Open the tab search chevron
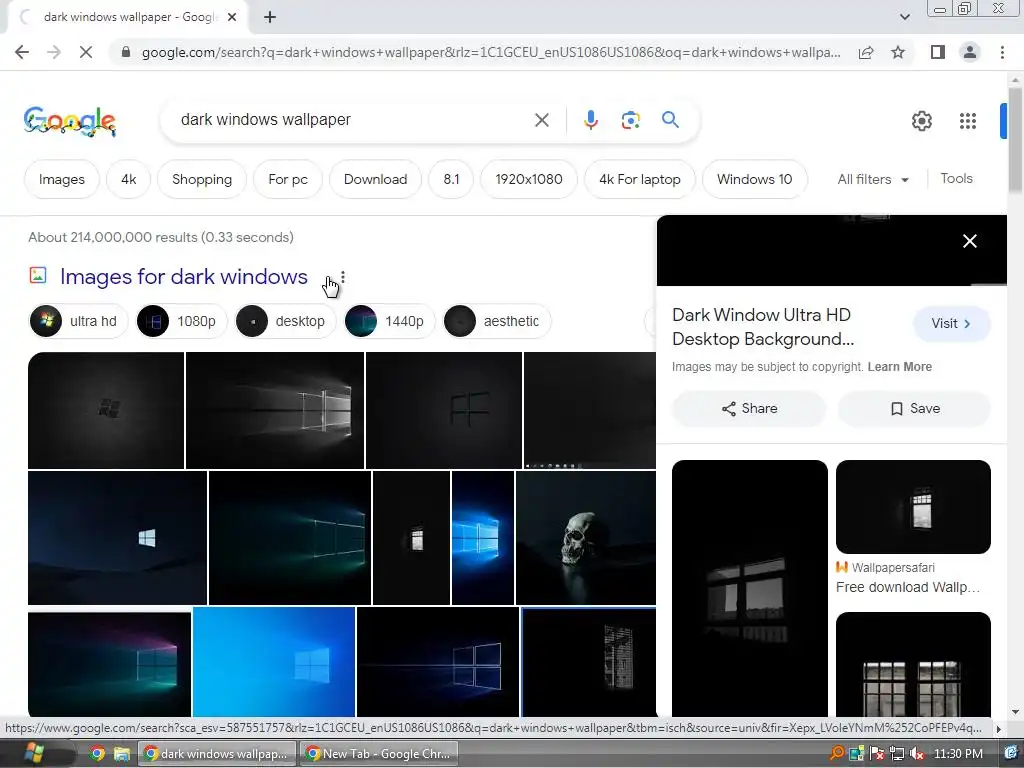This screenshot has height=768, width=1024. (x=904, y=17)
